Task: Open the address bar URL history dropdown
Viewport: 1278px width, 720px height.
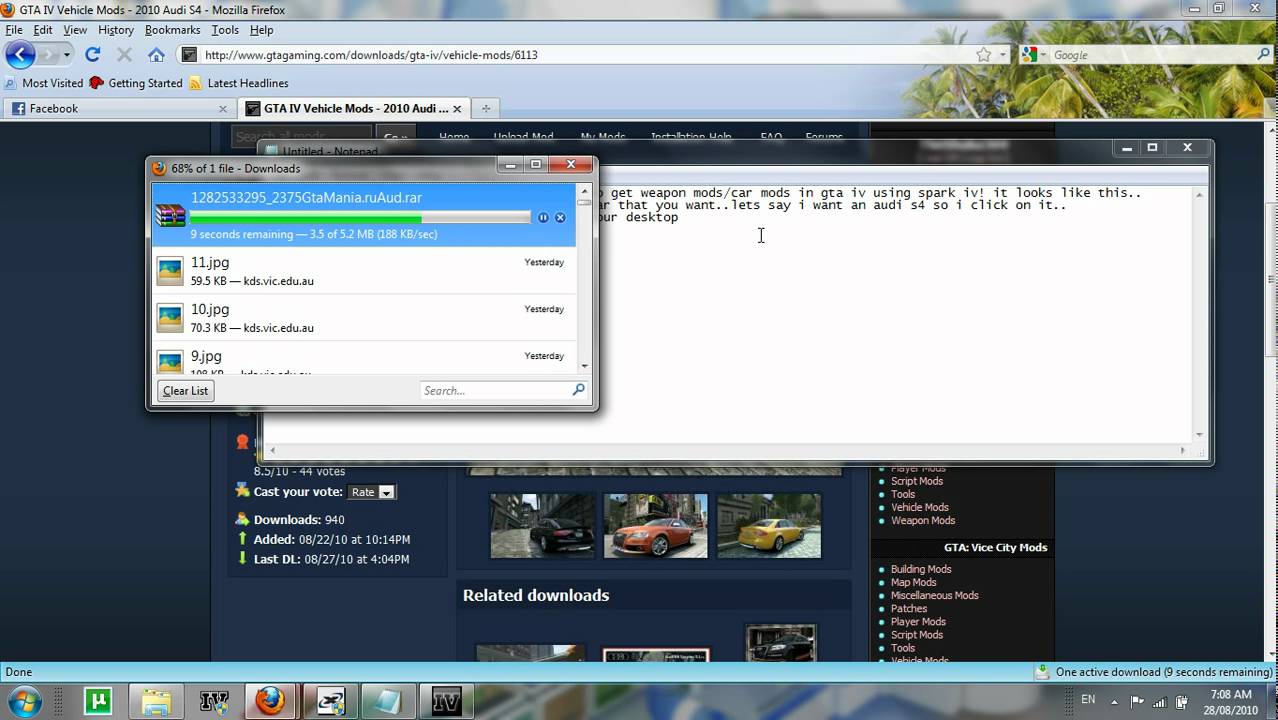Action: coord(1002,55)
